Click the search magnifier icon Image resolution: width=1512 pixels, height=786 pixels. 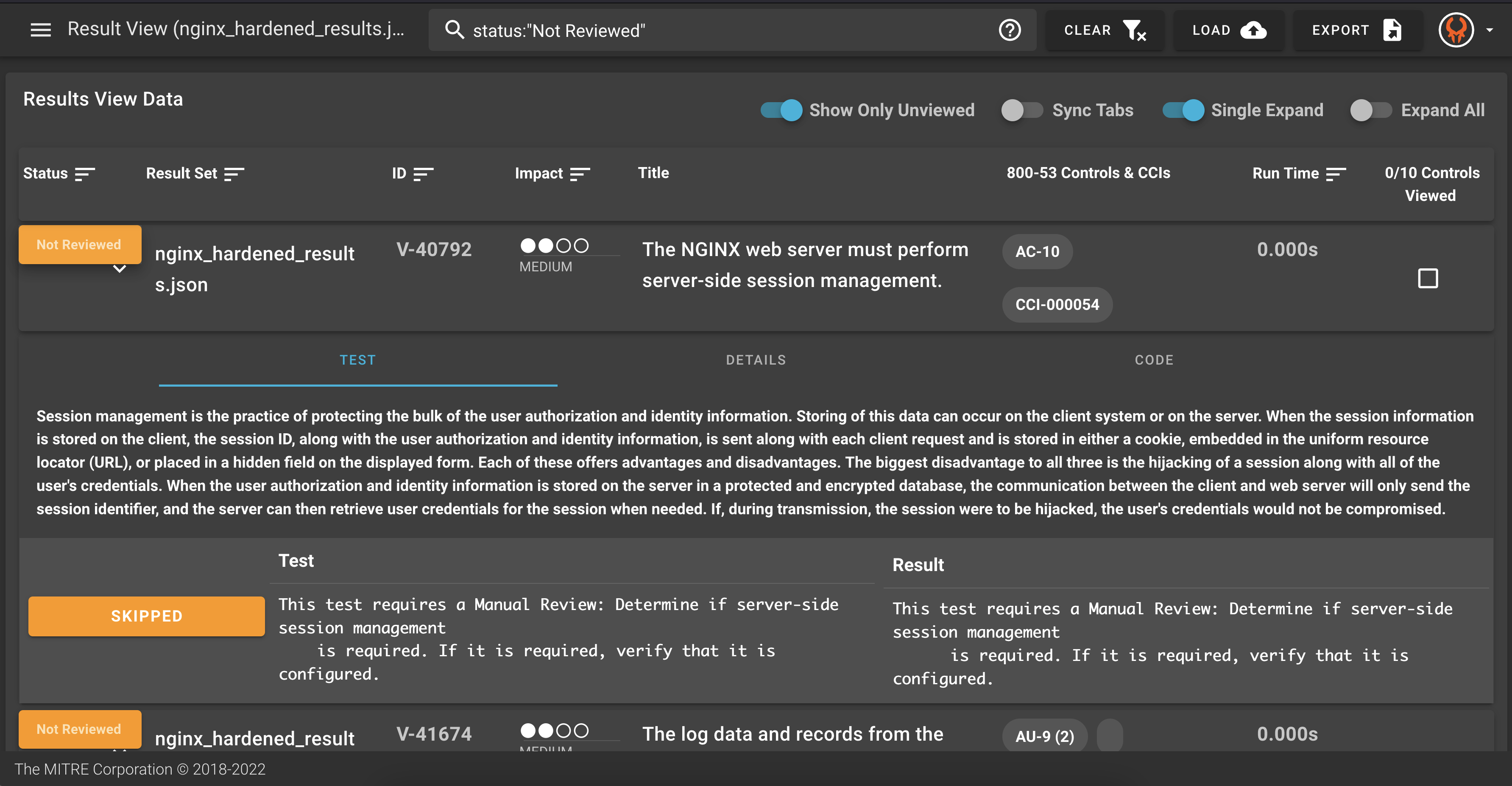[x=454, y=29]
